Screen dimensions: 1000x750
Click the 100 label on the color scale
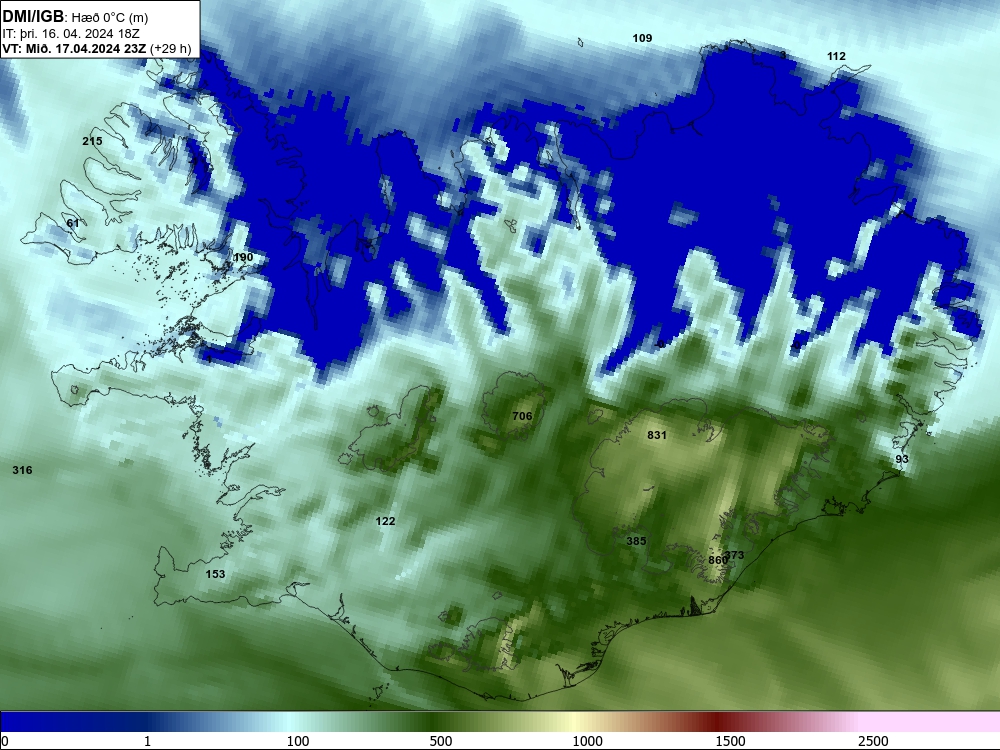tap(298, 741)
